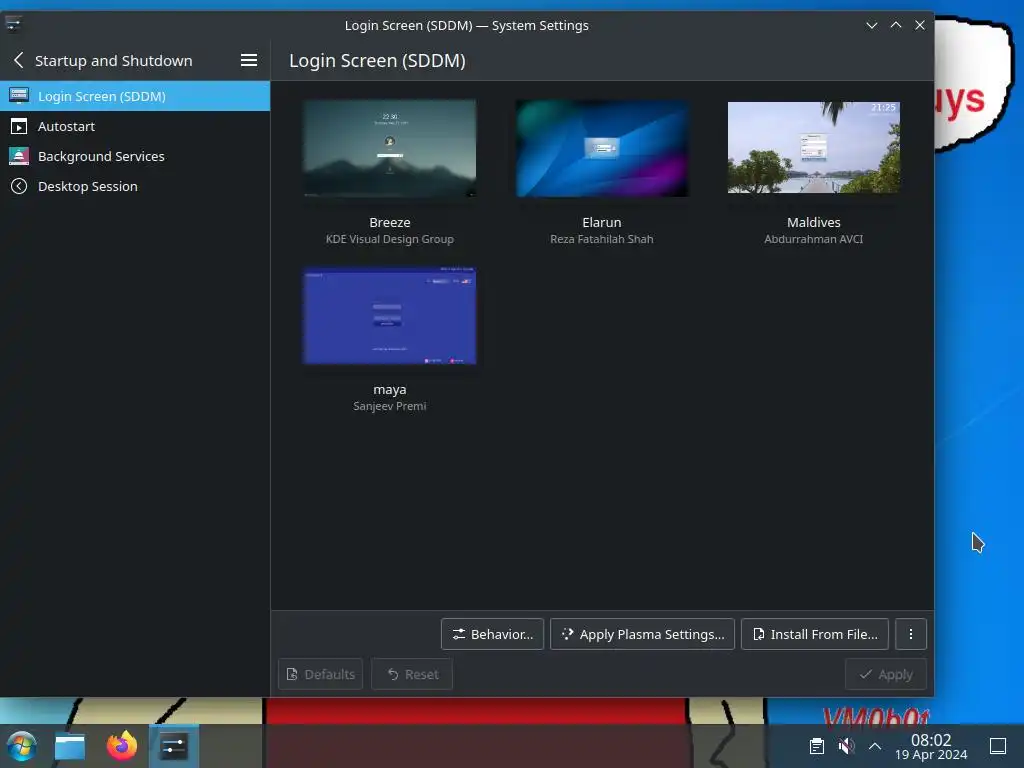Launch Firefox from the taskbar

point(122,746)
